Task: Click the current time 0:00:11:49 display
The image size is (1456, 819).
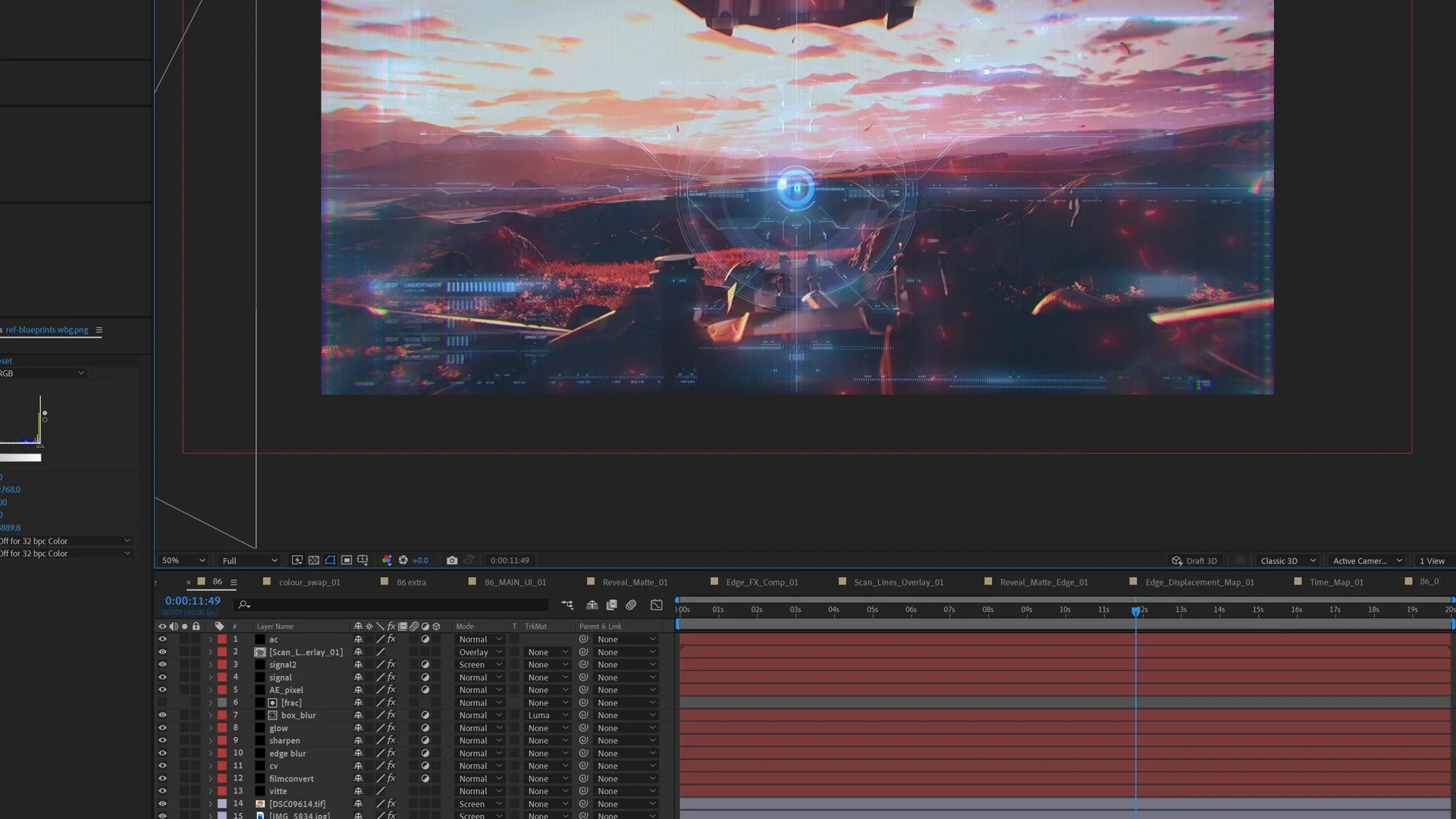Action: (193, 601)
